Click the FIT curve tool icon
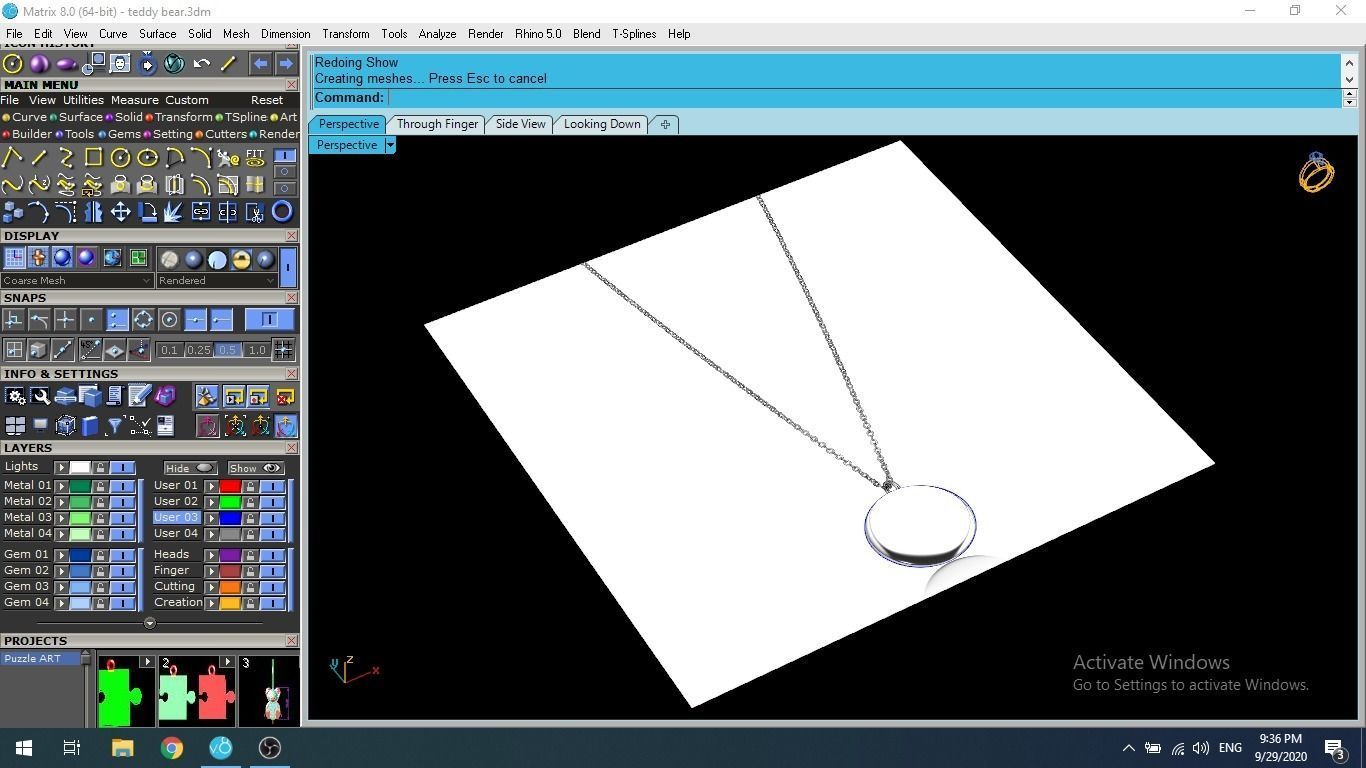1366x768 pixels. pyautogui.click(x=255, y=158)
